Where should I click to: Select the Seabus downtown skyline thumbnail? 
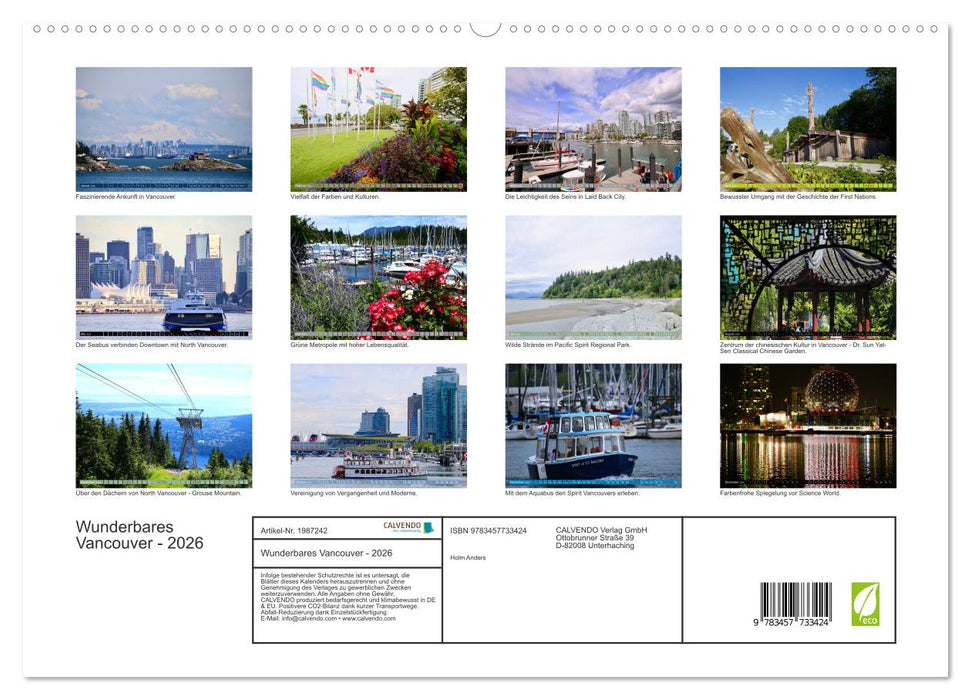163,277
